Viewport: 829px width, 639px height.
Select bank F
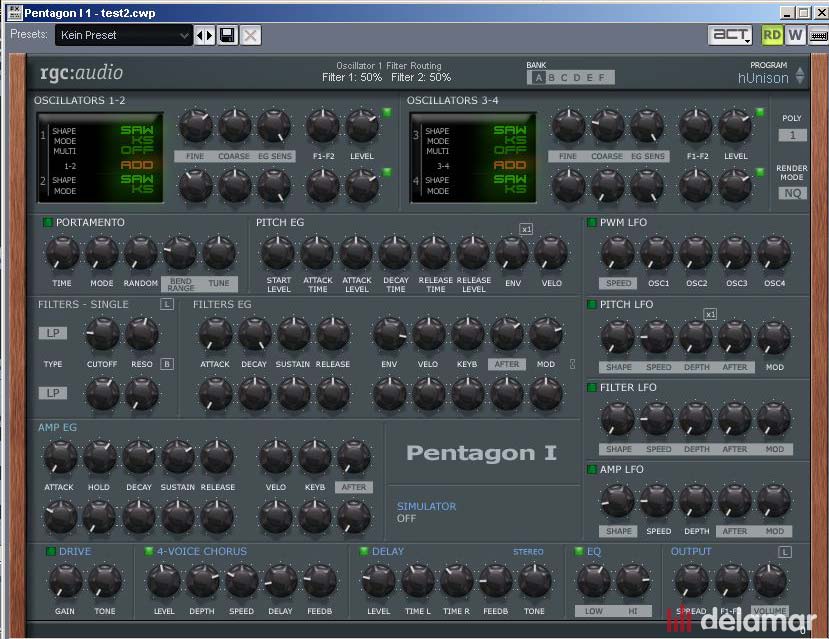point(602,78)
